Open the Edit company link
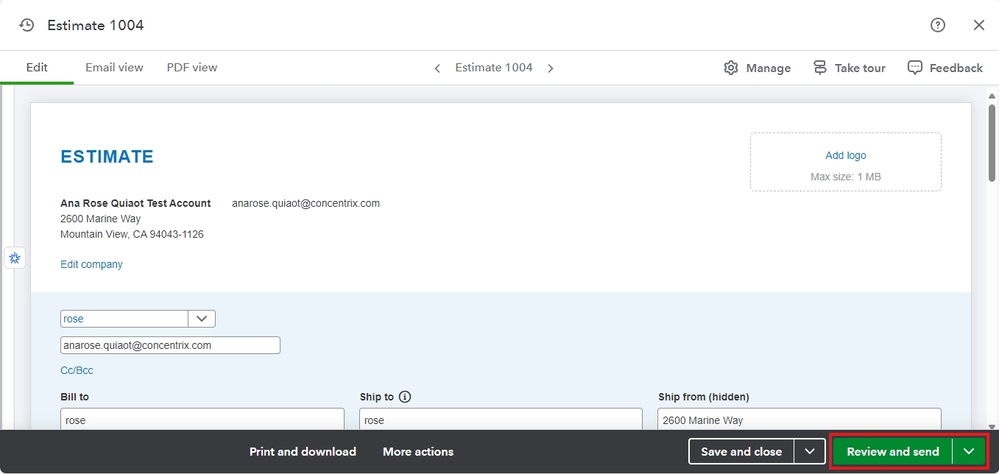Screen dimensions: 999x474 (91, 264)
